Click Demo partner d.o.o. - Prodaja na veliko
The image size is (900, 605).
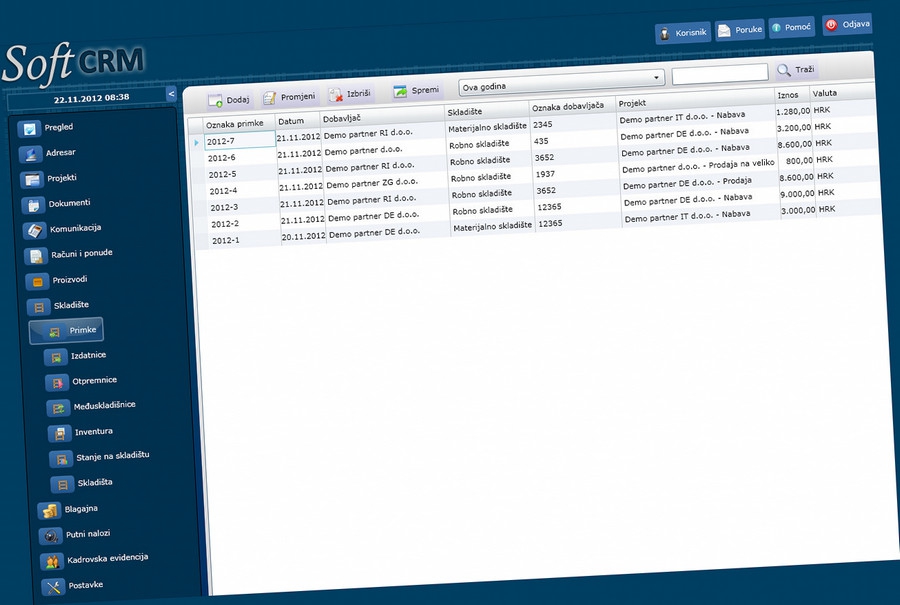click(698, 166)
